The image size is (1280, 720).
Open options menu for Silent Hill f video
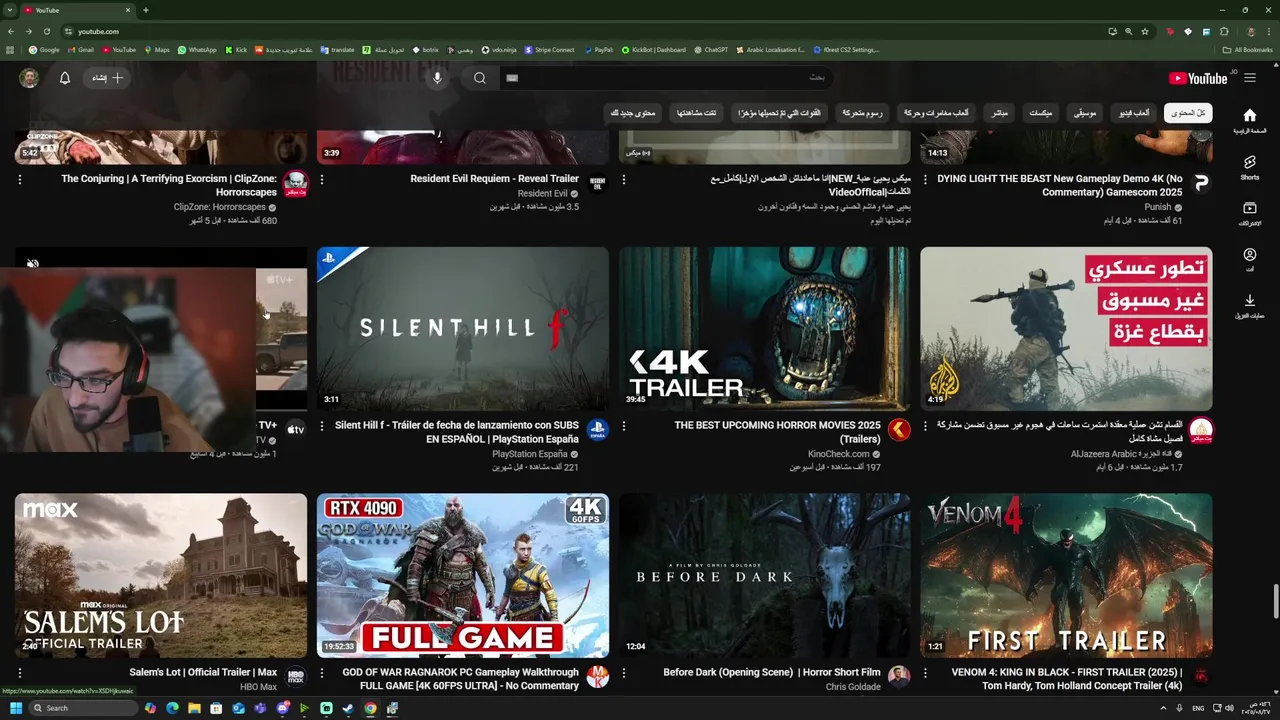pyautogui.click(x=321, y=426)
